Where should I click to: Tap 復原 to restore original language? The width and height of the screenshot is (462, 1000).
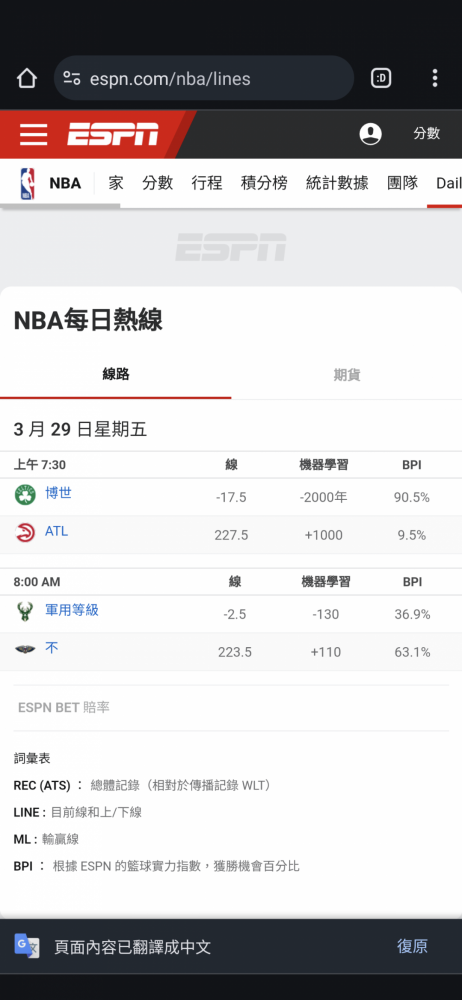pos(412,946)
